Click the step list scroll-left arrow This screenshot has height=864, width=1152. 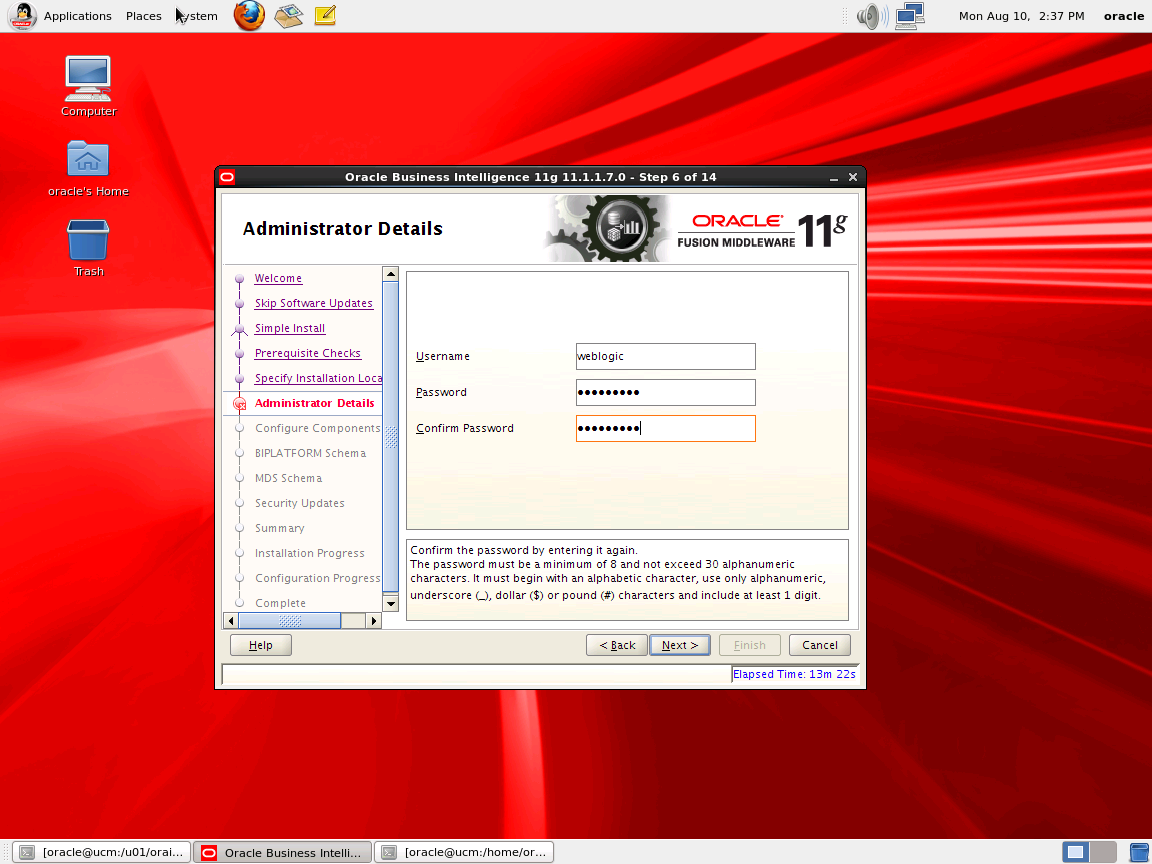(x=231, y=621)
